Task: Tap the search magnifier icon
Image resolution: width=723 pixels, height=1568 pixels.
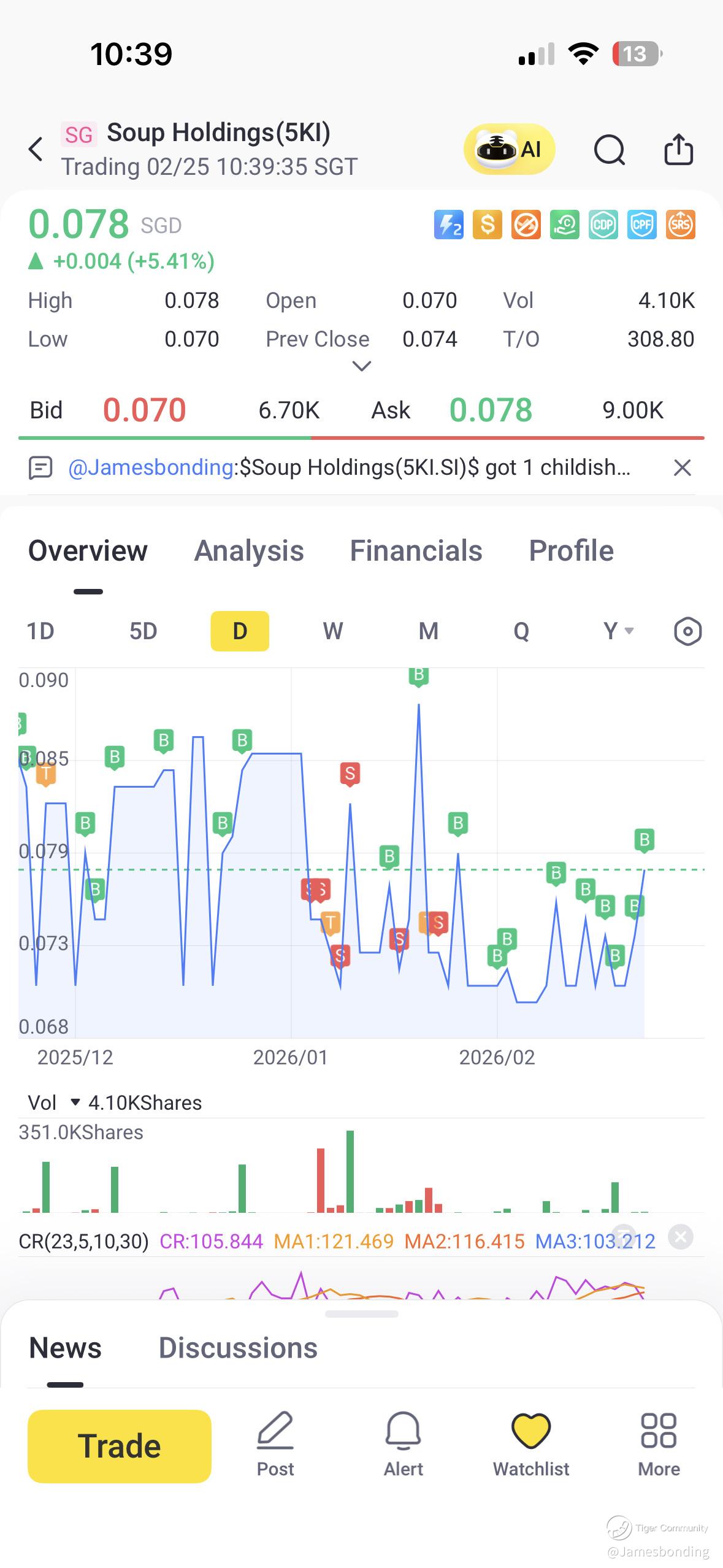Action: pyautogui.click(x=609, y=150)
